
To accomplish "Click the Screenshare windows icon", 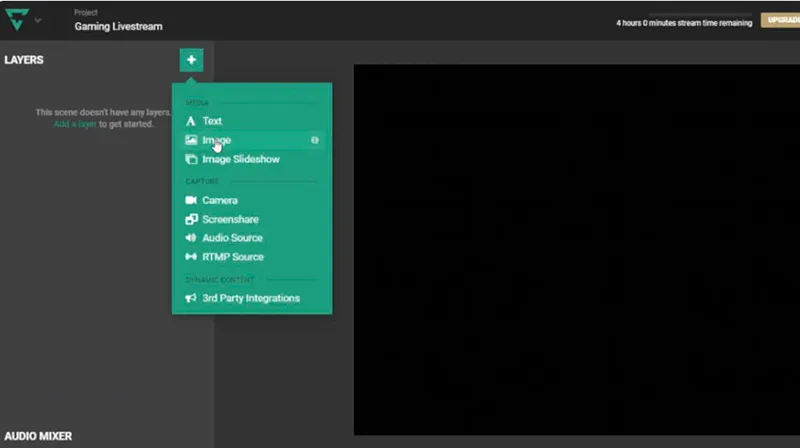I will pos(191,219).
